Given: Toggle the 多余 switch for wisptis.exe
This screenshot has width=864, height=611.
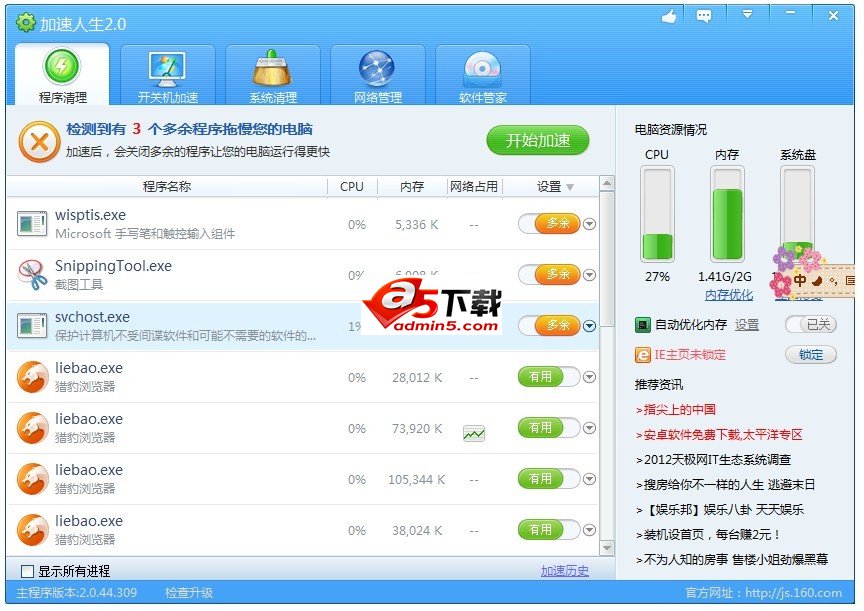Looking at the screenshot, I should pyautogui.click(x=549, y=224).
